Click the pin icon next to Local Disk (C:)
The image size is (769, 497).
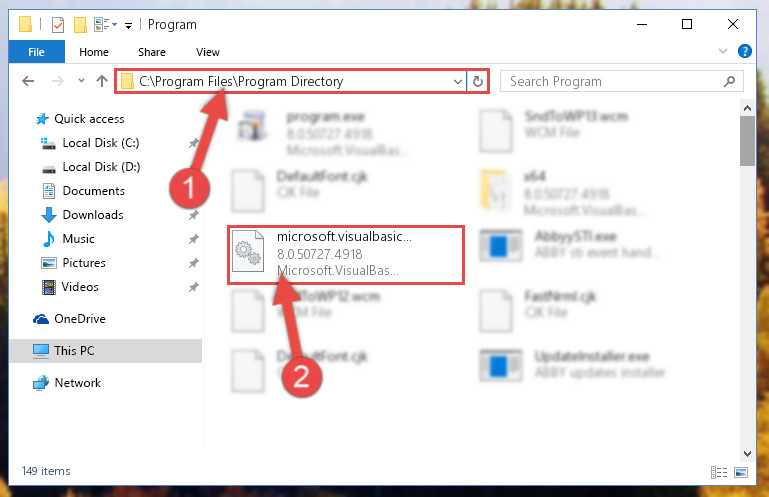194,143
